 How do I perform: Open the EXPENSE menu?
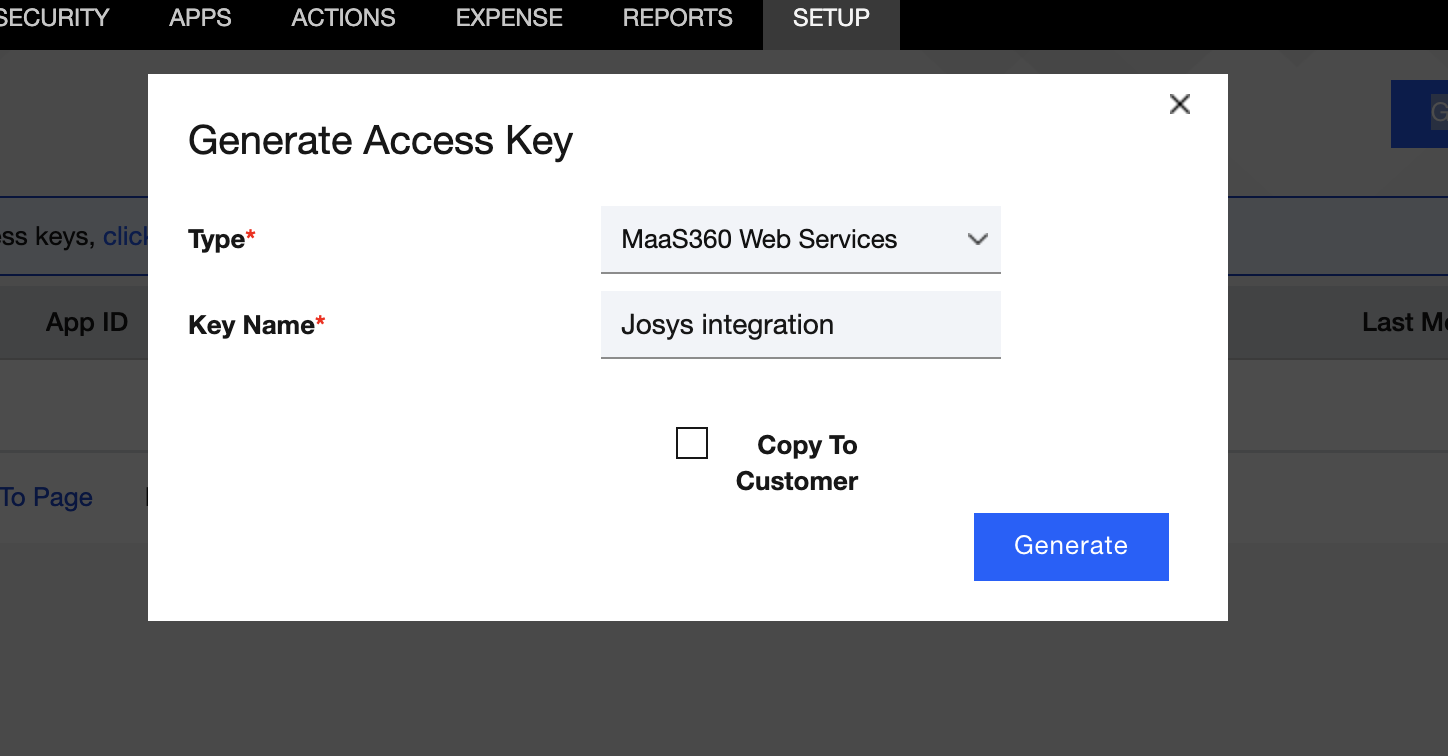pos(509,18)
